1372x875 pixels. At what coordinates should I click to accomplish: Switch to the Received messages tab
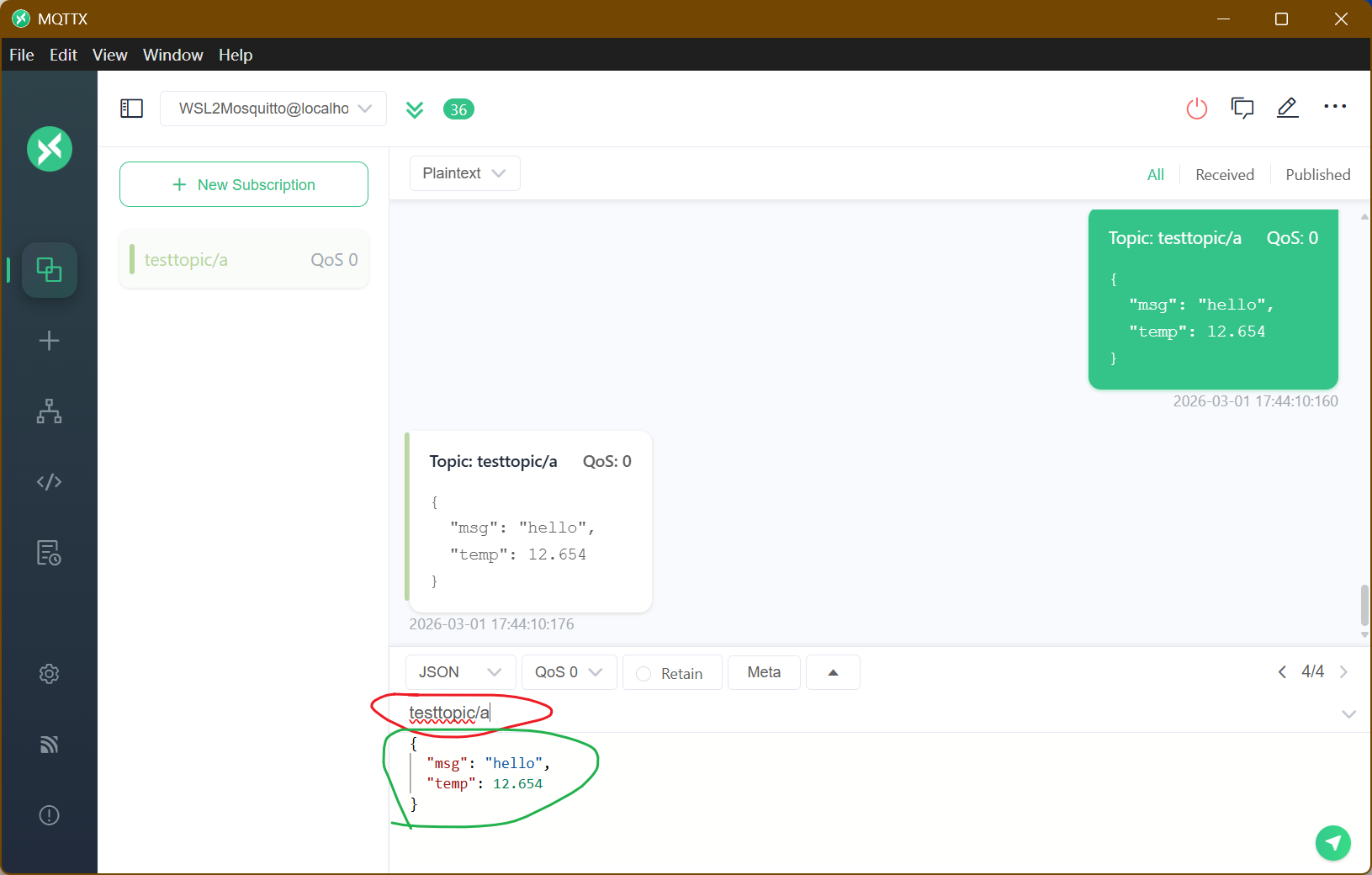[x=1223, y=174]
